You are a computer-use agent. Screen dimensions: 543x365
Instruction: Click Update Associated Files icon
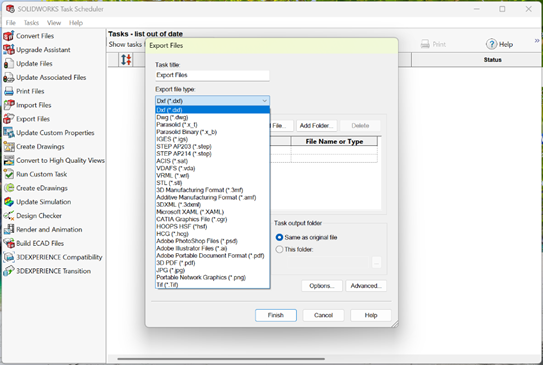pos(9,78)
